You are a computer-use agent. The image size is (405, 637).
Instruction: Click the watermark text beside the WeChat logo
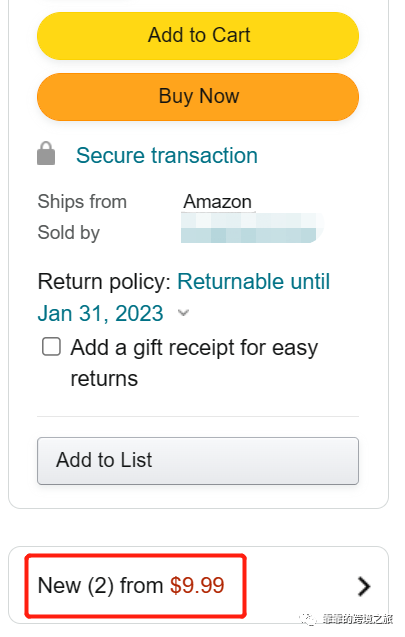point(358,619)
